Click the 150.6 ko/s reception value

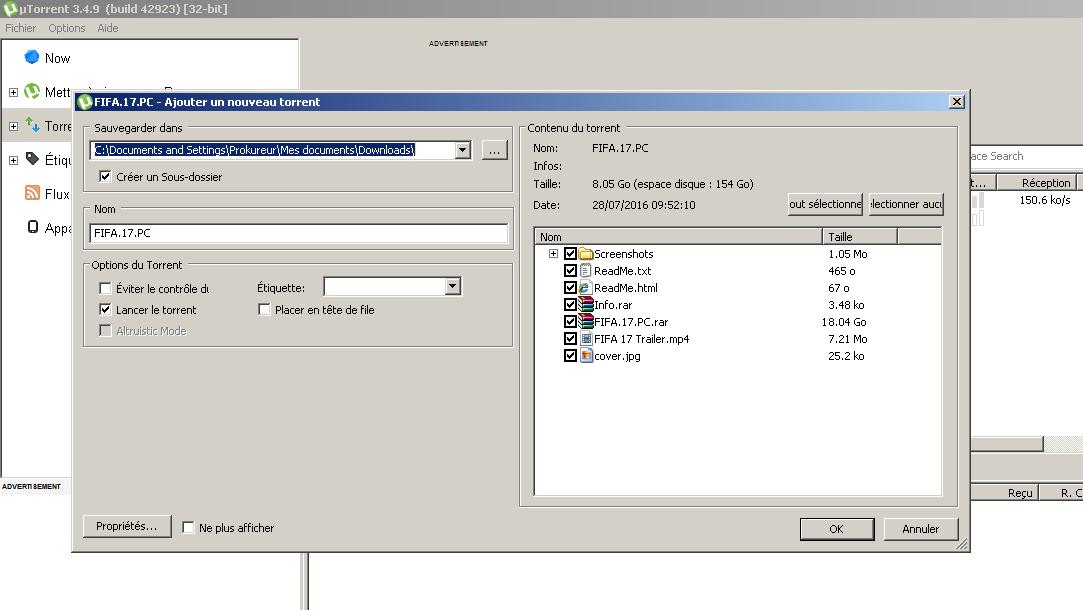coord(1044,200)
